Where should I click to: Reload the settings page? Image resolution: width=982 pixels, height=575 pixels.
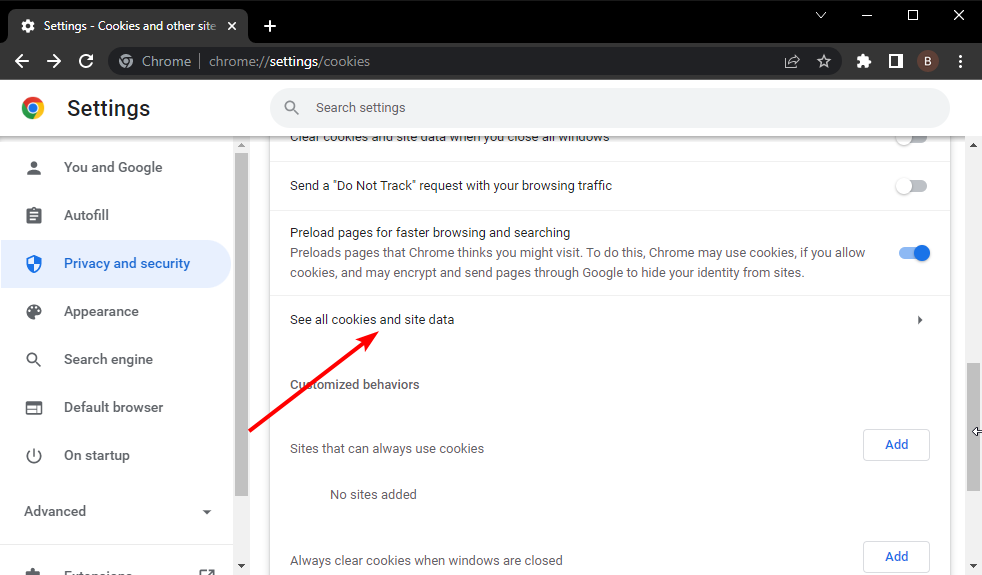pyautogui.click(x=86, y=61)
